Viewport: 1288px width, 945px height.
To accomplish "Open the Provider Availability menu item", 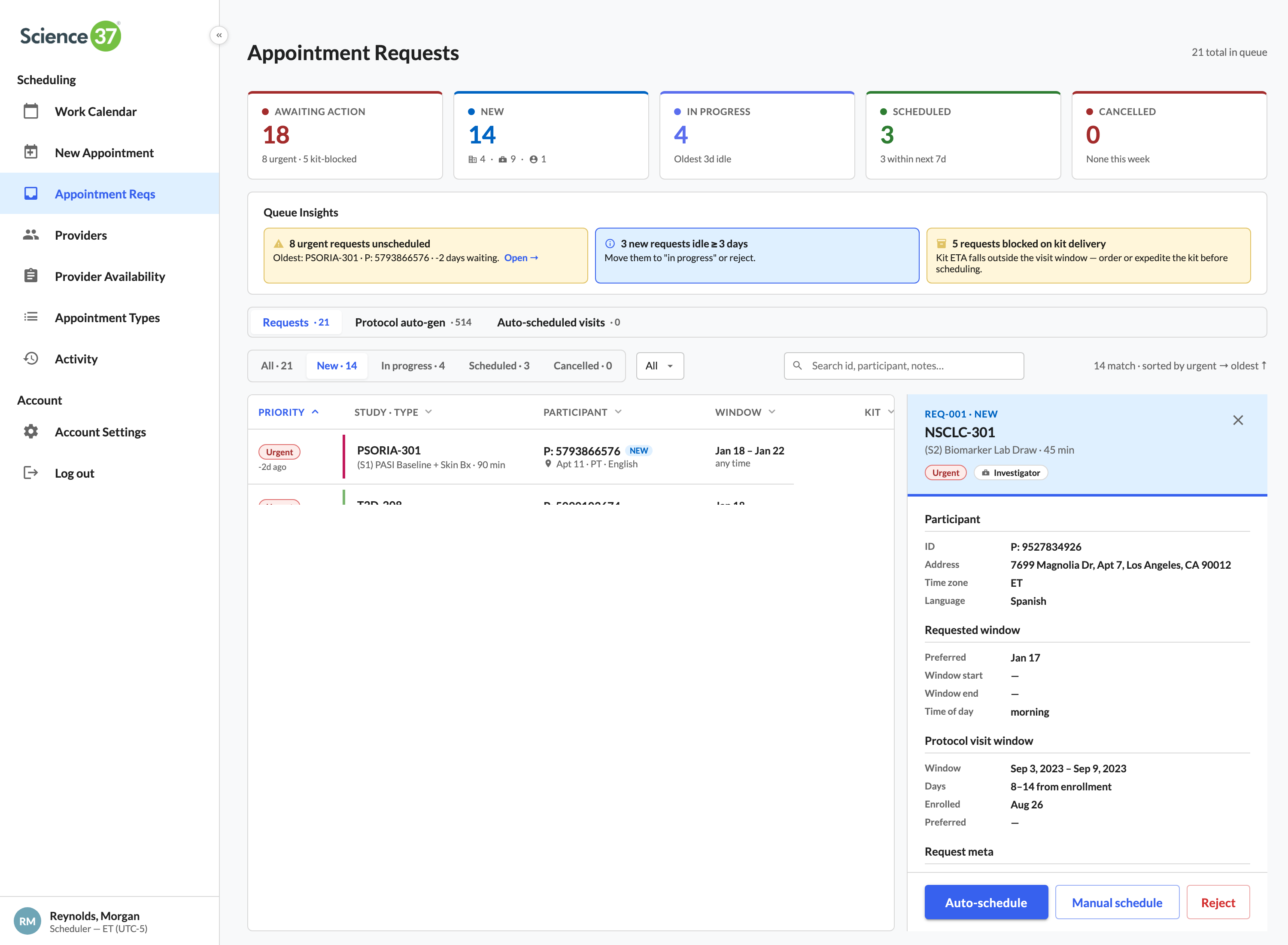I will [110, 276].
